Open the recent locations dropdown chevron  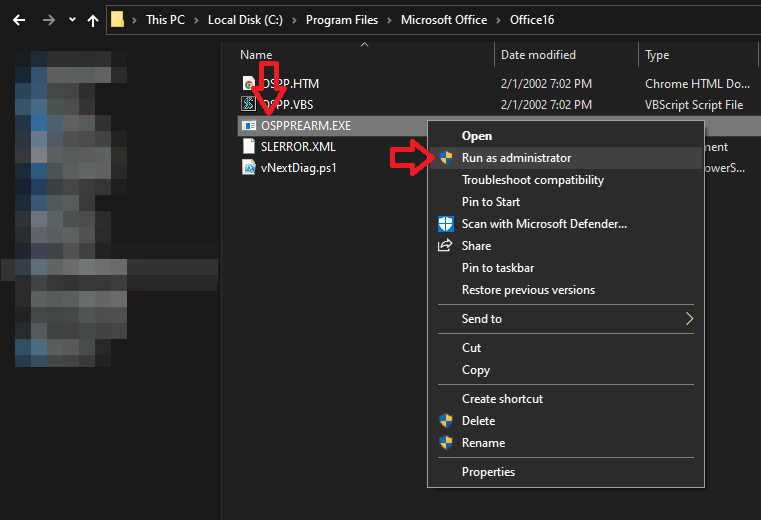[x=72, y=20]
